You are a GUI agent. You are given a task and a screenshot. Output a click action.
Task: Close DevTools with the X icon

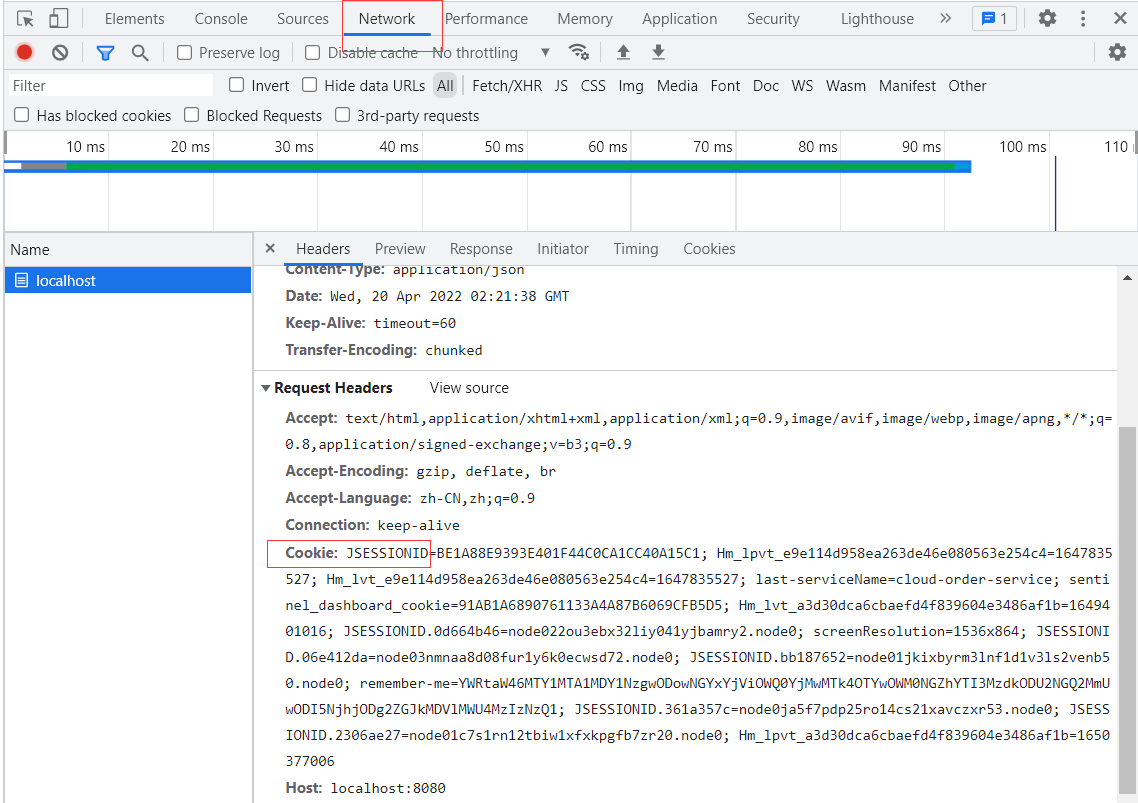(1120, 18)
